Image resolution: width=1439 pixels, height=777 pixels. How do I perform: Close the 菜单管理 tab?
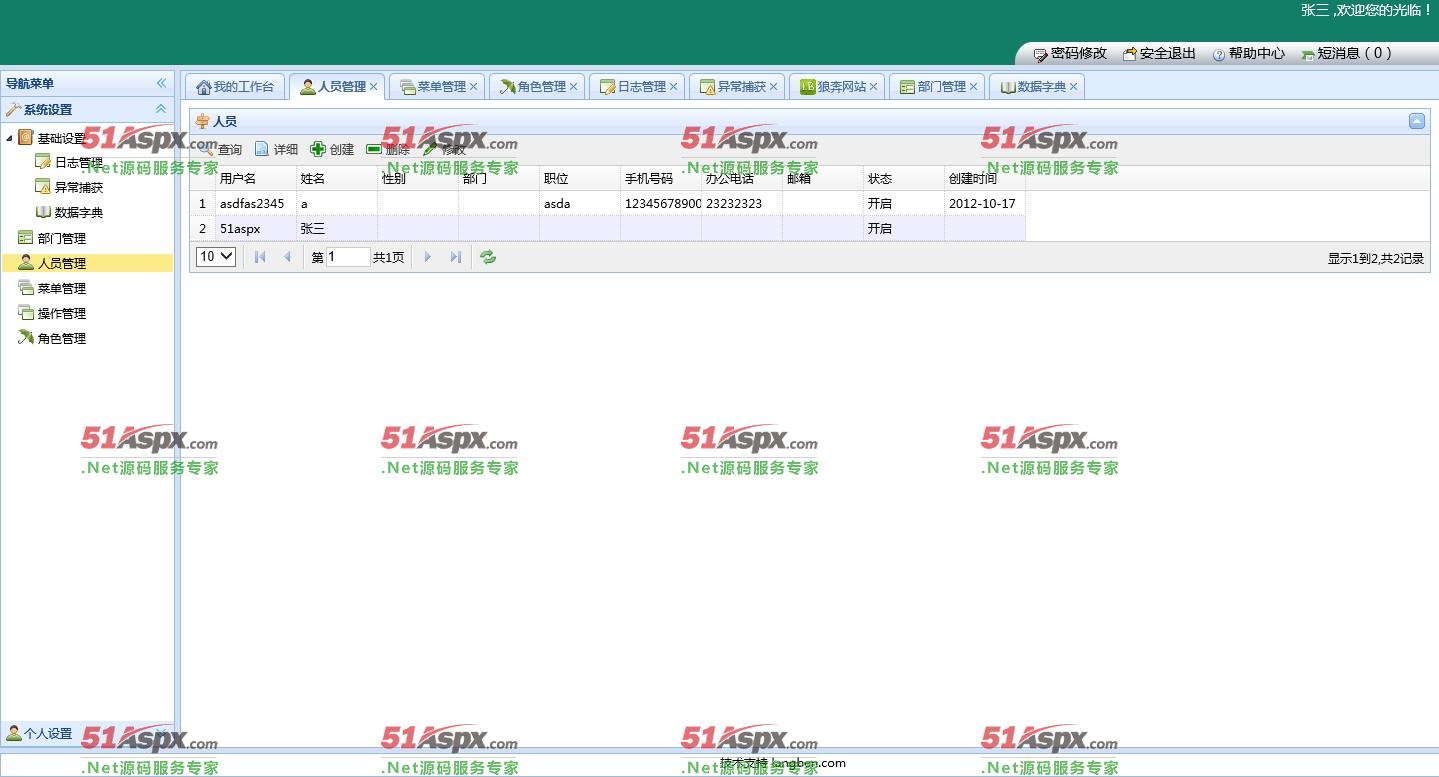pos(474,87)
